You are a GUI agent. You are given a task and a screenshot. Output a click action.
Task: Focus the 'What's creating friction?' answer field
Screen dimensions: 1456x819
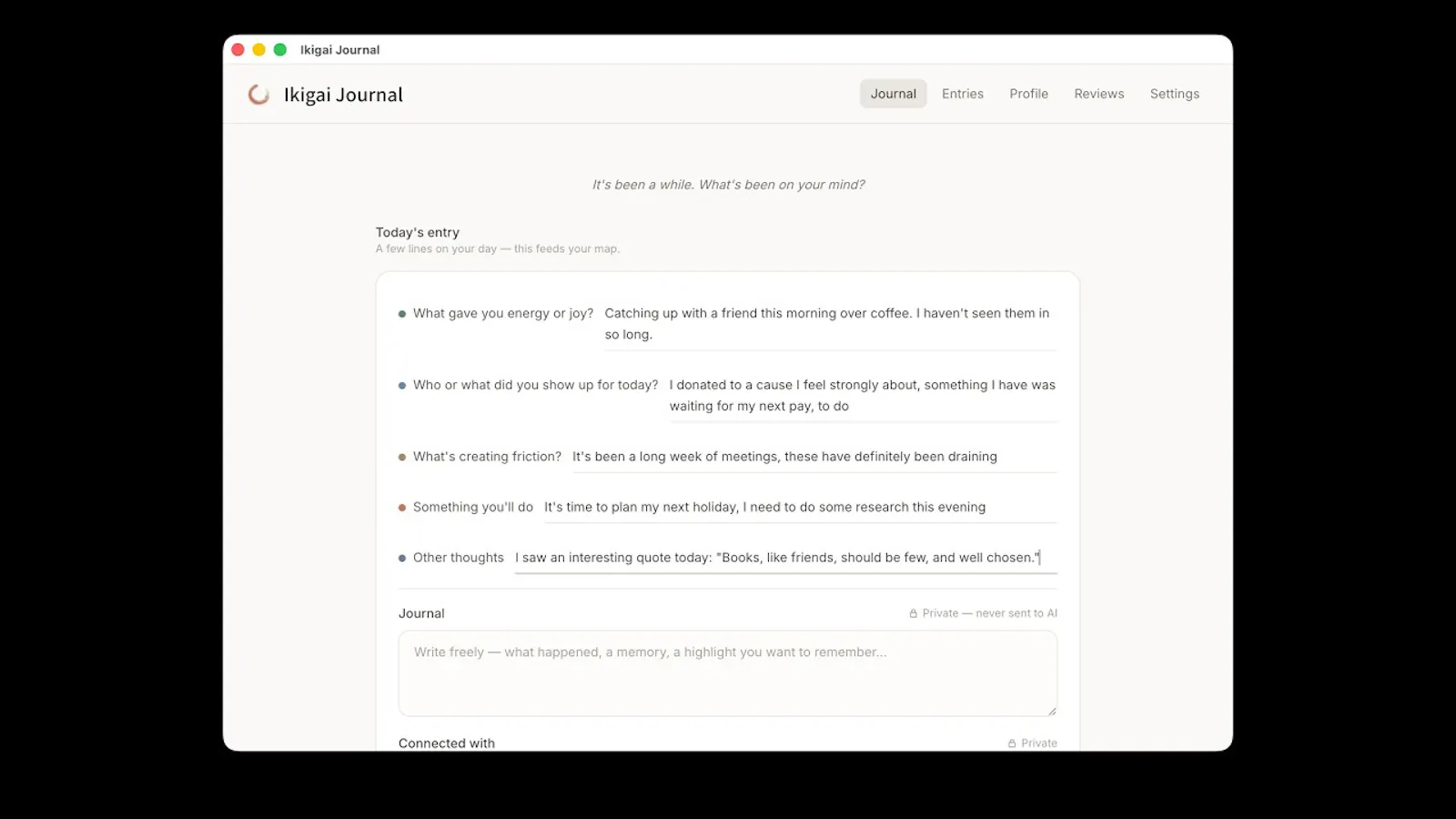[x=814, y=457]
